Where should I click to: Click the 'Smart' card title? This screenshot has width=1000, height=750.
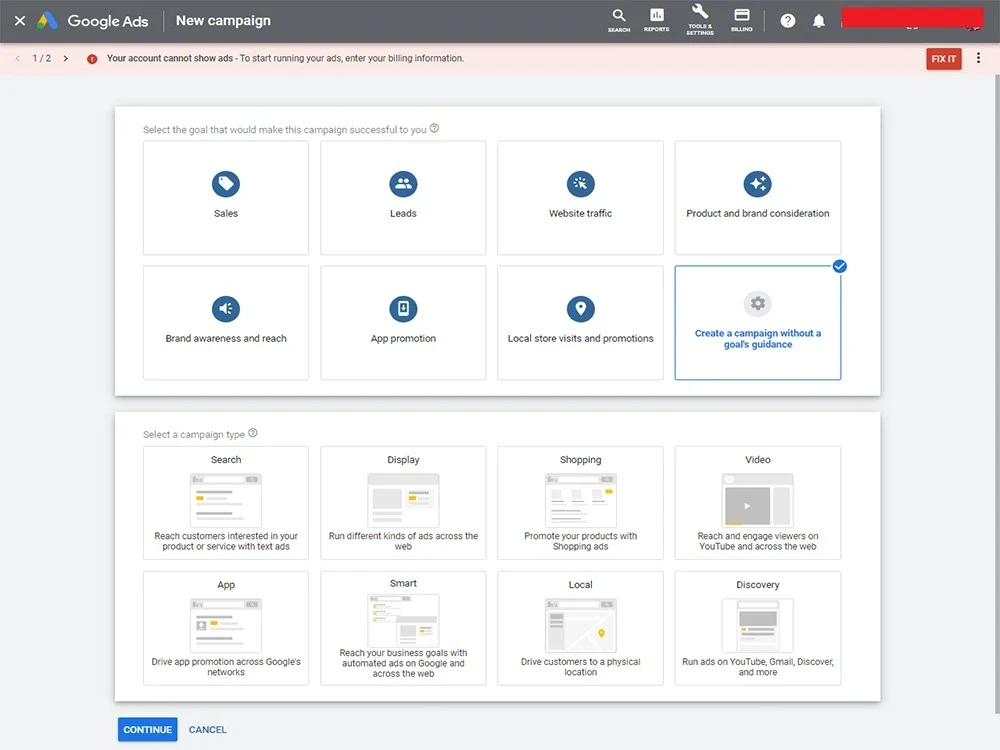click(x=403, y=584)
